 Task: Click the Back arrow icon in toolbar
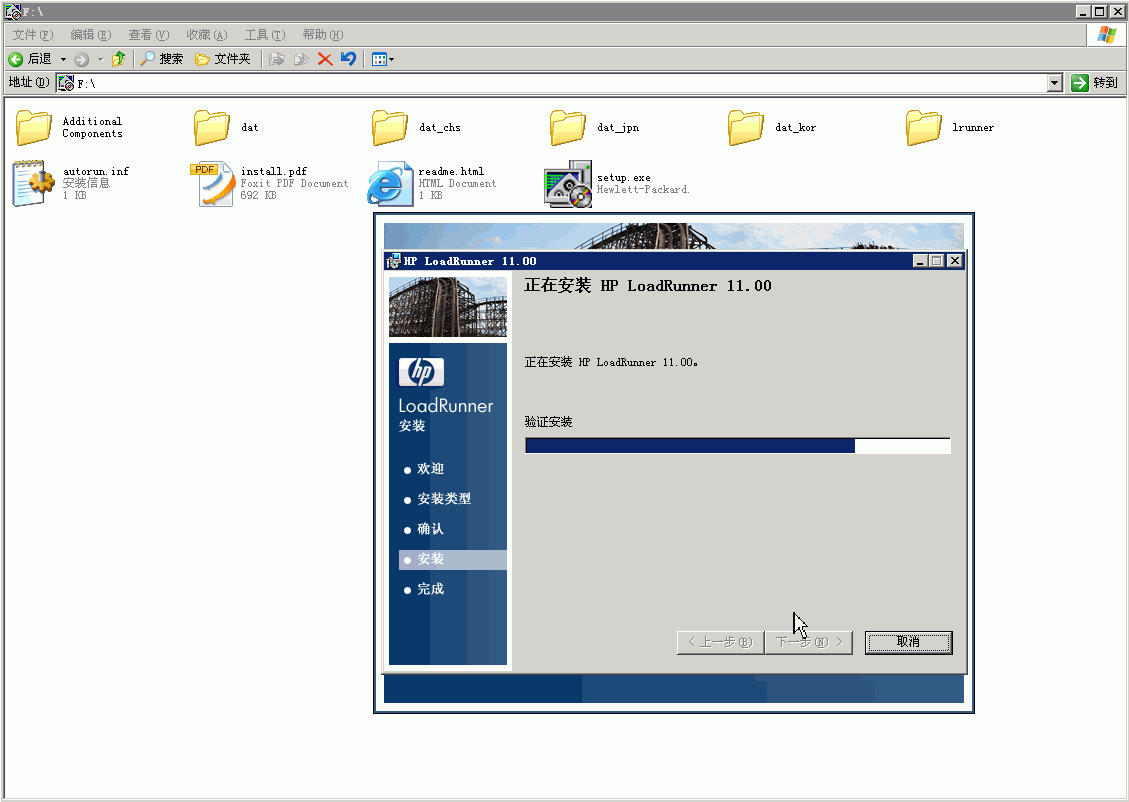[16, 59]
